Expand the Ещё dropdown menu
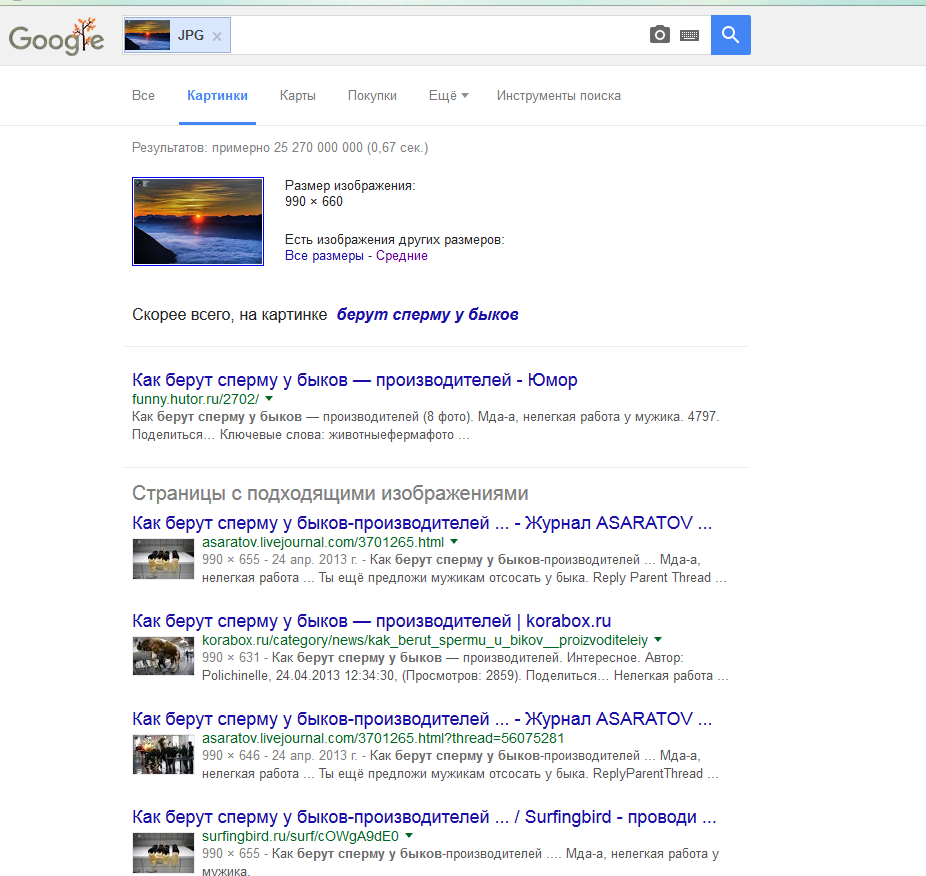 click(448, 96)
